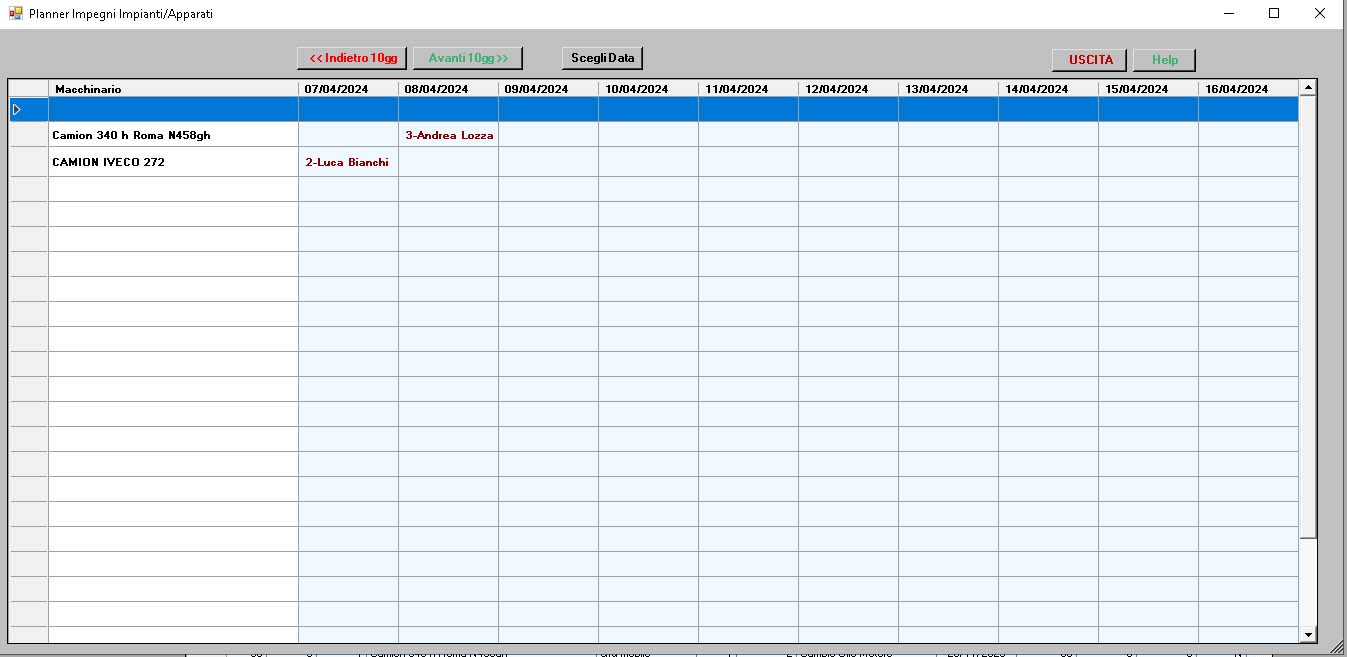Click the 16/04/2024 column header

pyautogui.click(x=1247, y=89)
